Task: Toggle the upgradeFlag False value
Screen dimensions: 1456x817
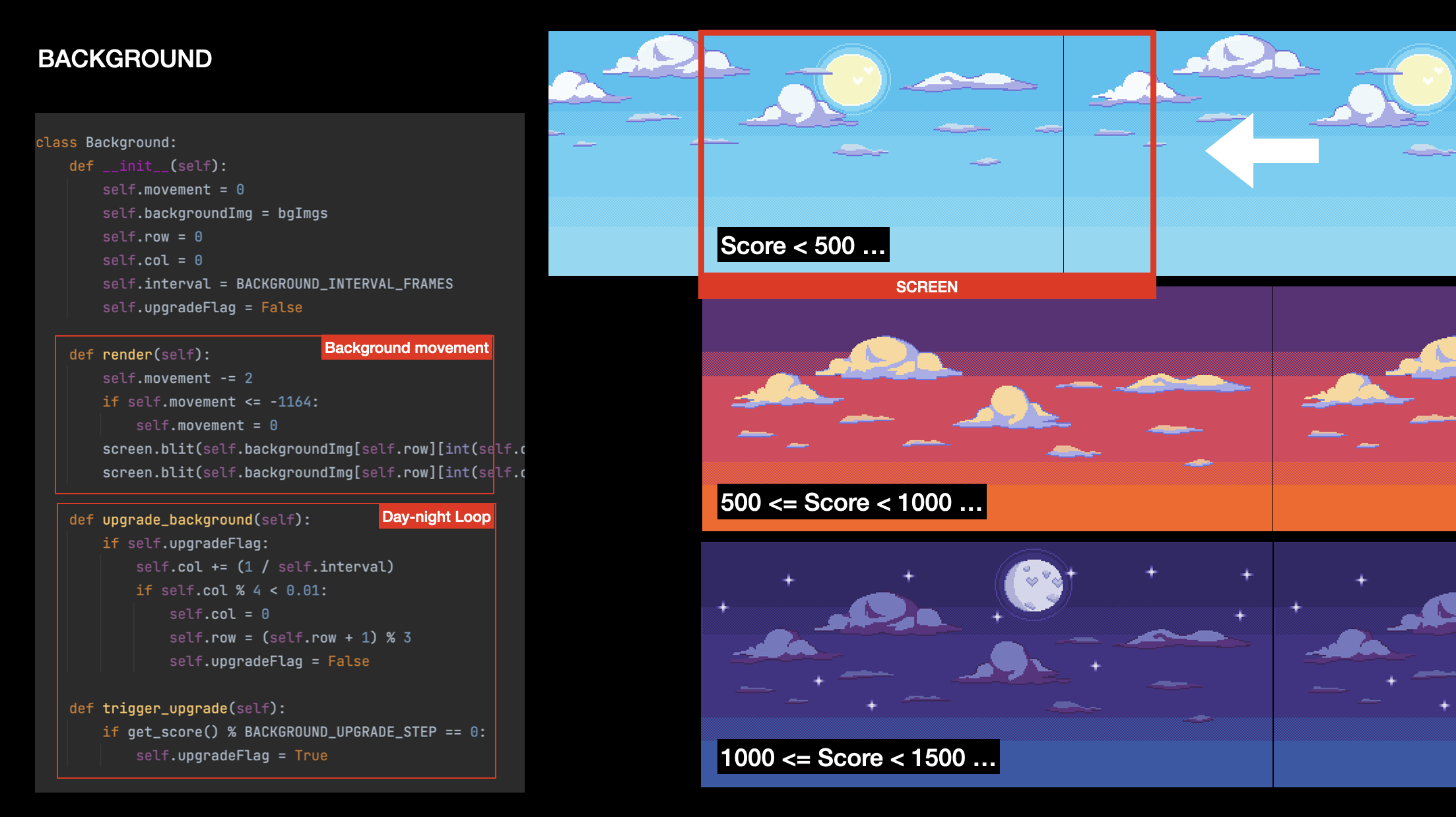Action: click(282, 307)
